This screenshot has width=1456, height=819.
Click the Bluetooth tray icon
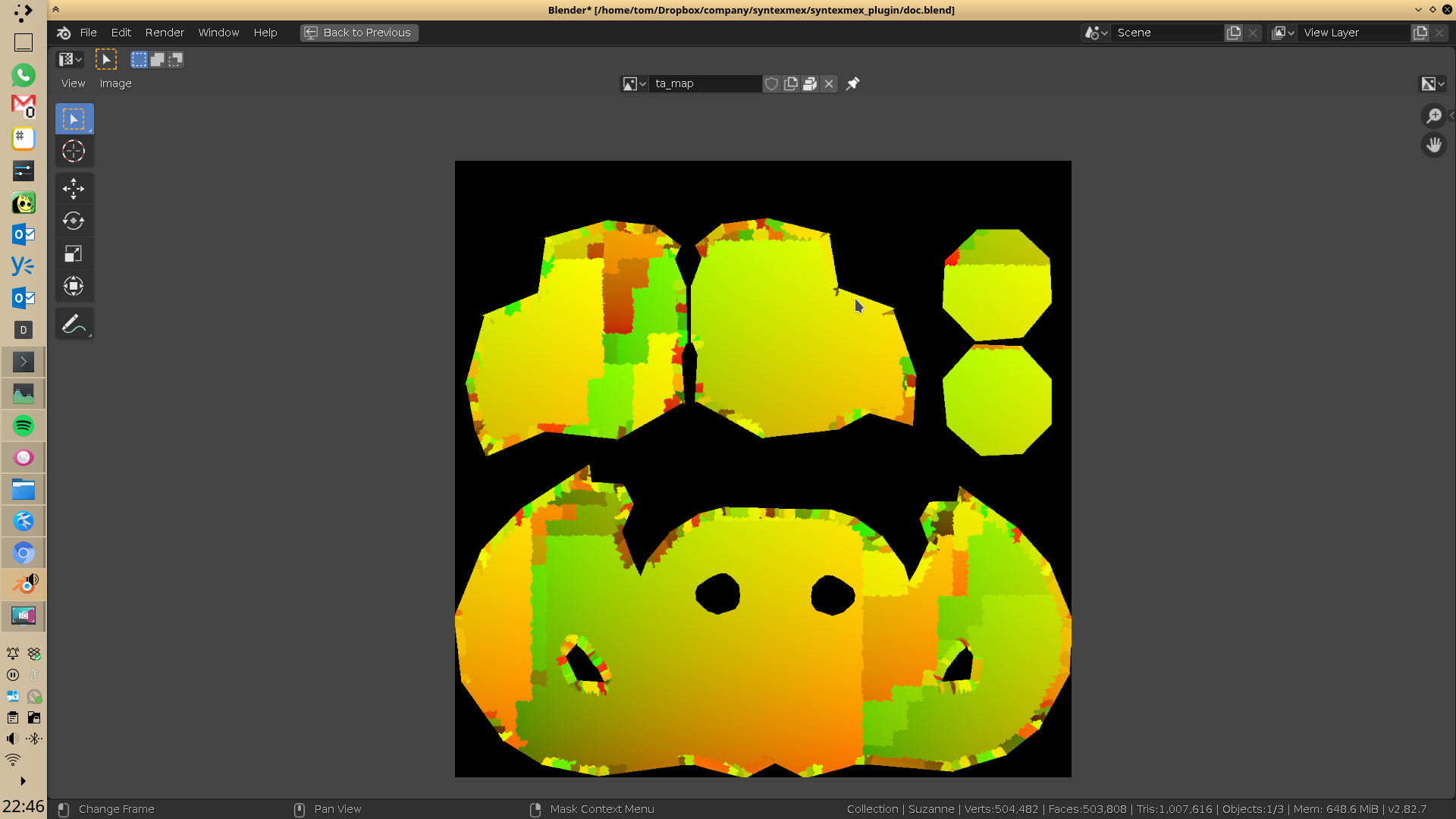pyautogui.click(x=34, y=739)
